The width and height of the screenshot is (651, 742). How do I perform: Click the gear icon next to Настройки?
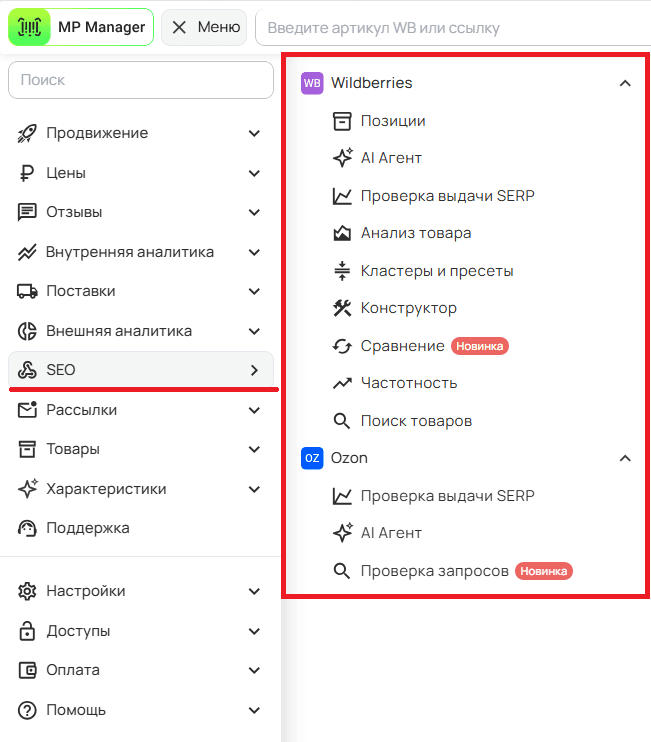(x=27, y=591)
